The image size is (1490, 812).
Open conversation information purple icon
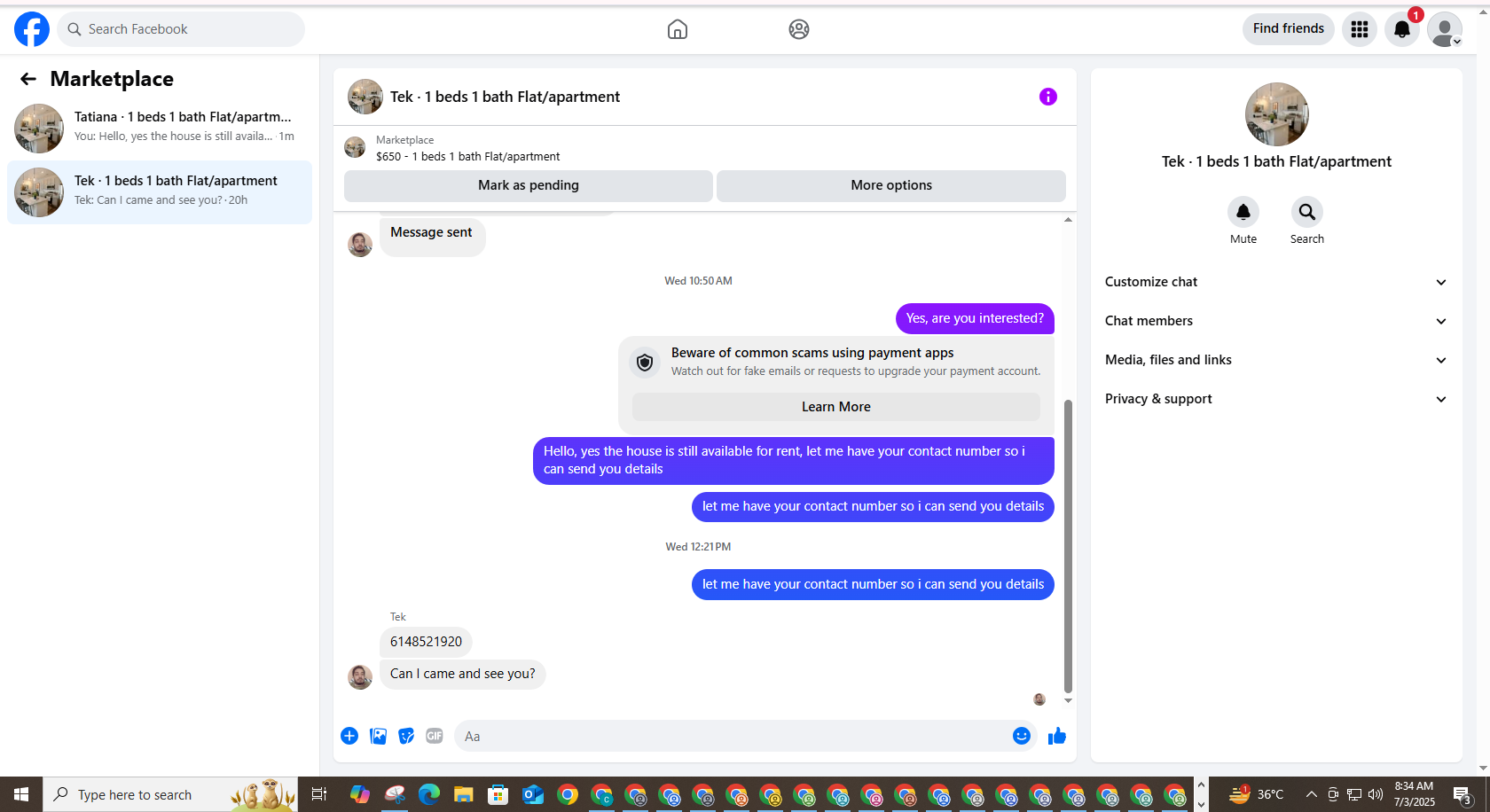coord(1048,97)
